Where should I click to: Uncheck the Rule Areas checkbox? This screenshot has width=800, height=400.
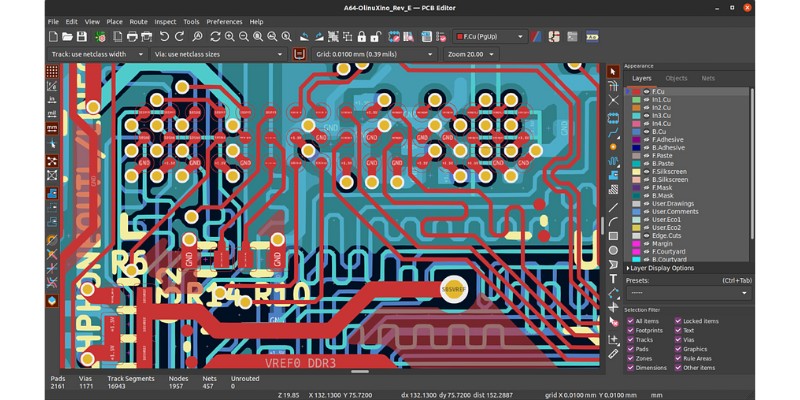(x=678, y=359)
